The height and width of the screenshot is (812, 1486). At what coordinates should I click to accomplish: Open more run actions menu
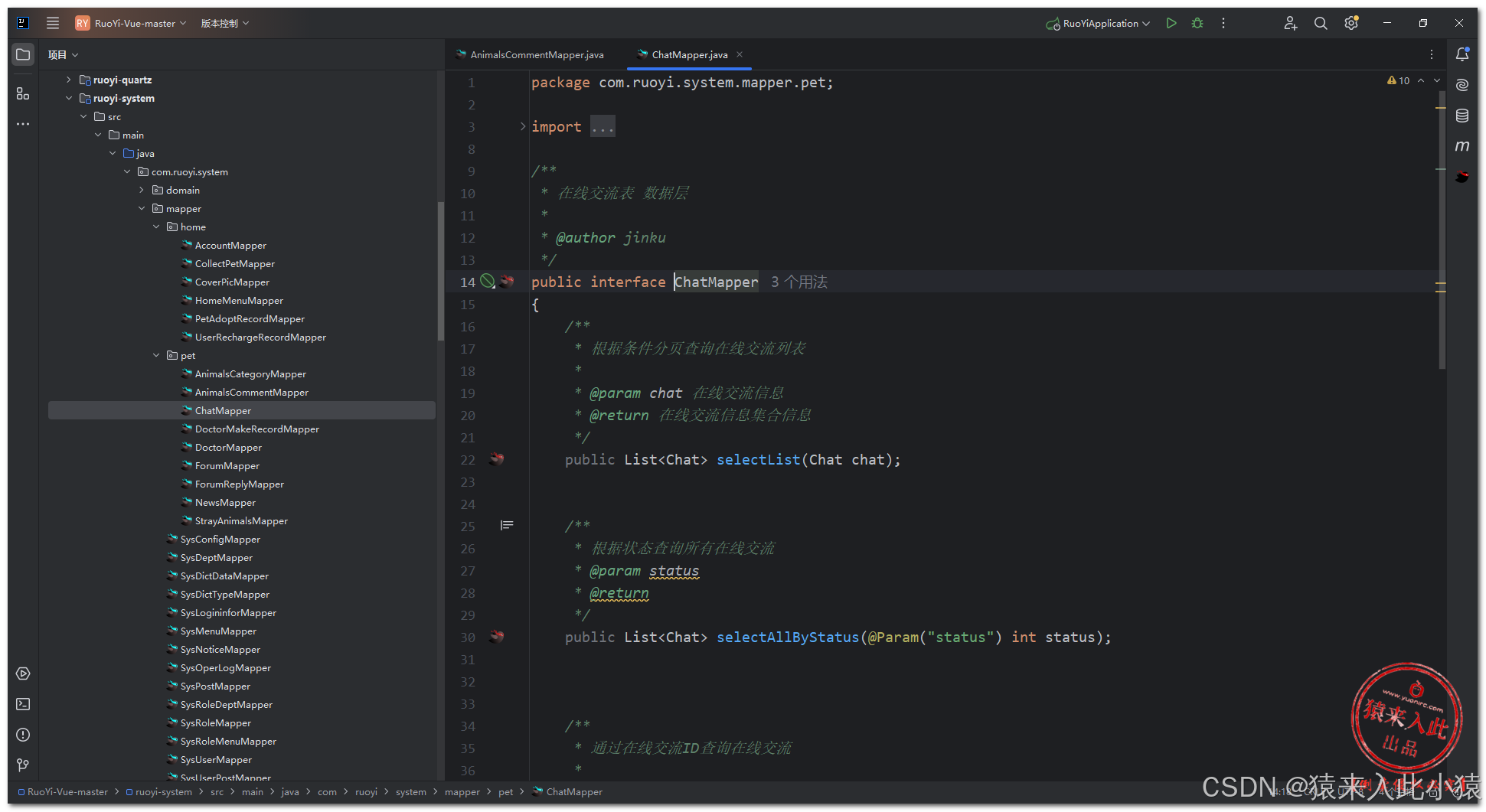(1223, 23)
